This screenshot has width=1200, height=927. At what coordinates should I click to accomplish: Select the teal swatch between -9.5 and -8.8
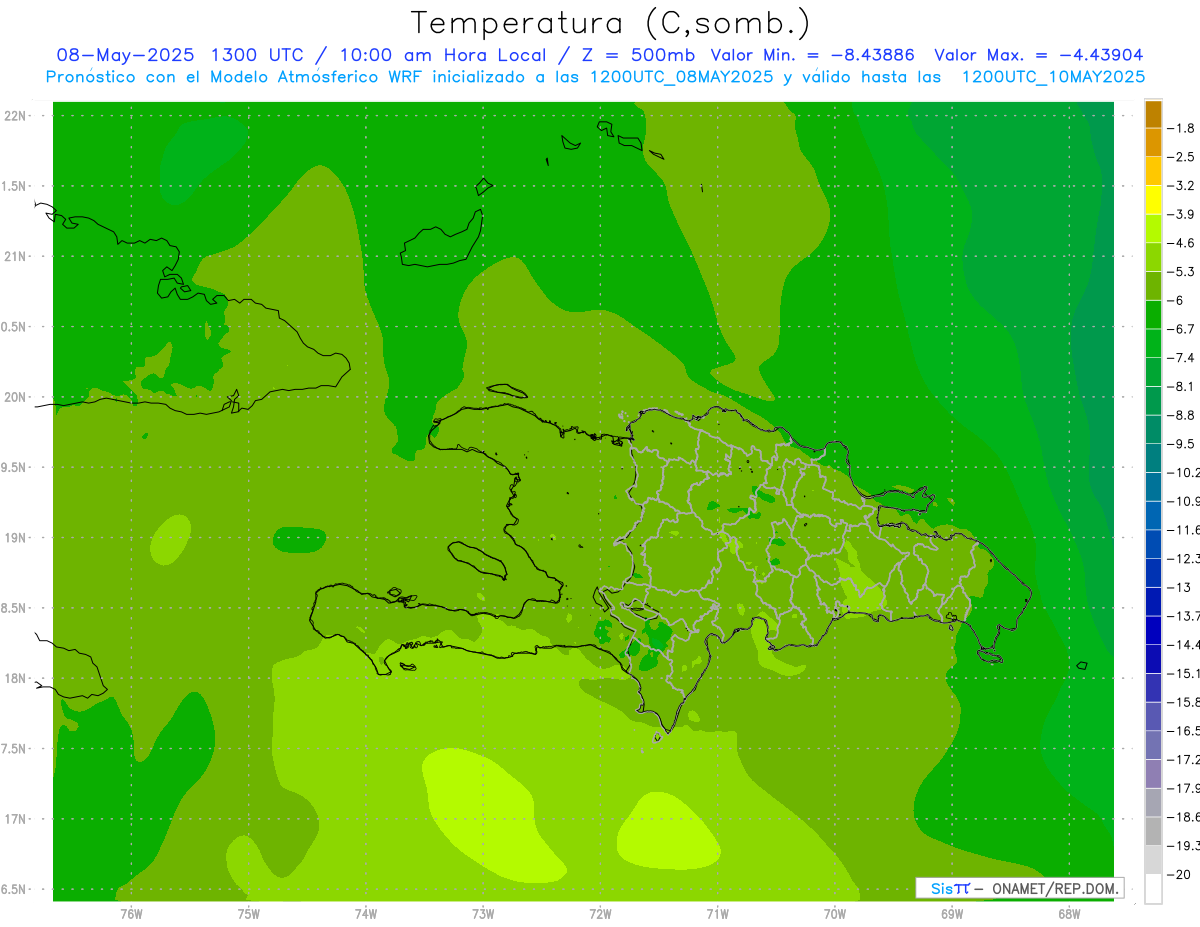tap(1153, 429)
